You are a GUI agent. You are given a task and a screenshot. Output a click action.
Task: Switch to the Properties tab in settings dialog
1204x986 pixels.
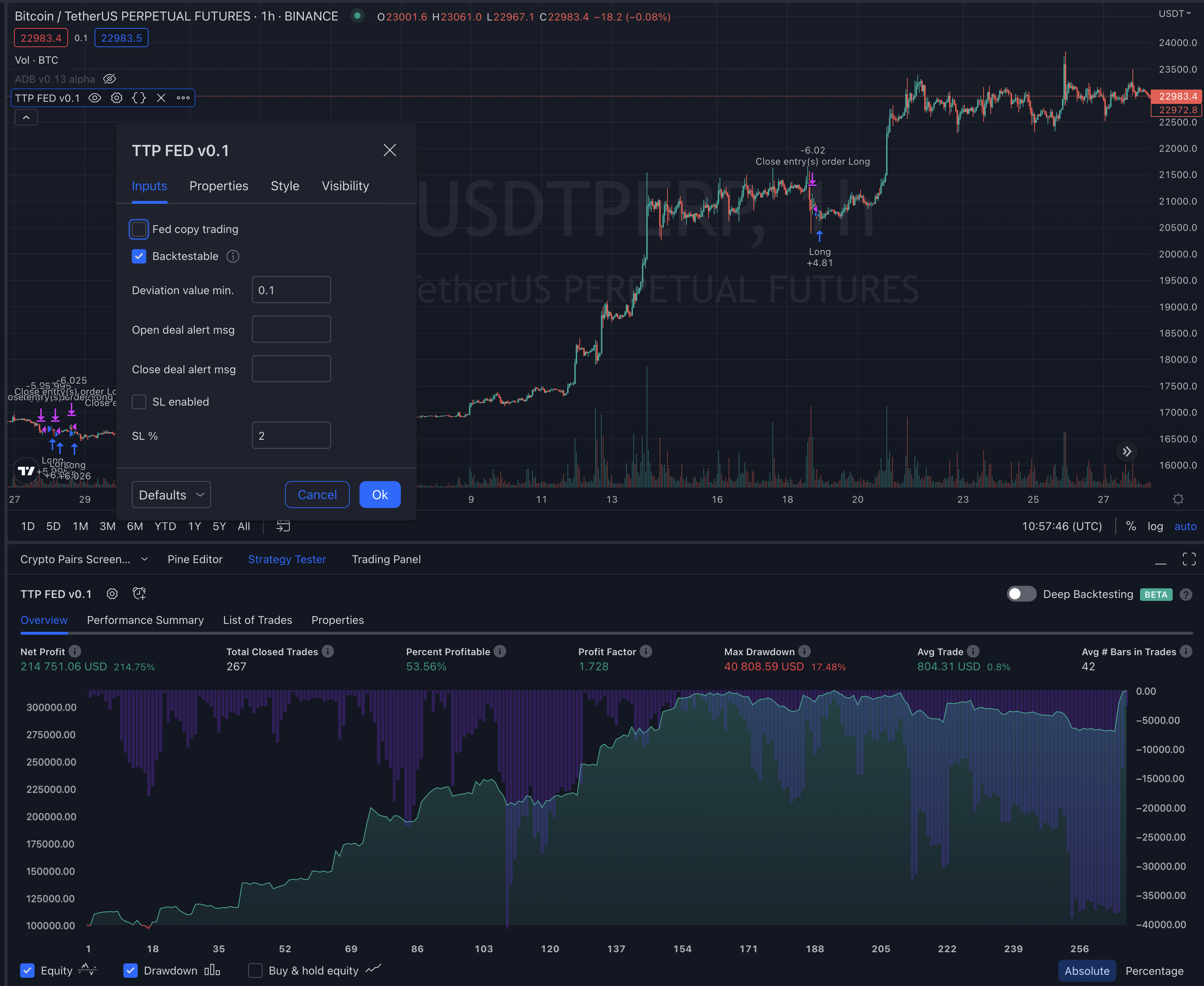coord(219,186)
